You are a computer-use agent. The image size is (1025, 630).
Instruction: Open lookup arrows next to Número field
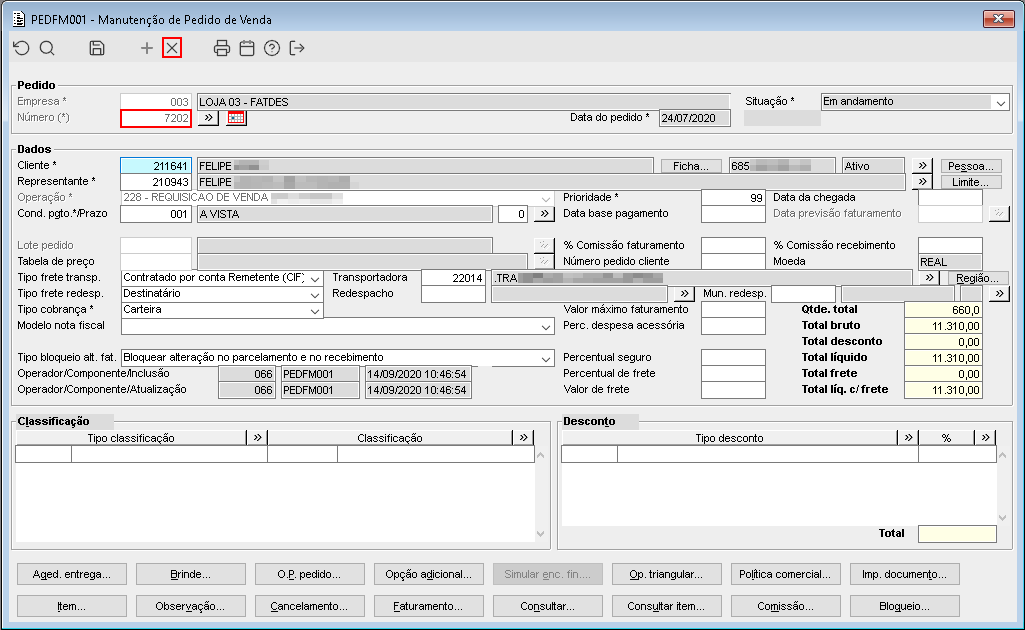tap(208, 118)
